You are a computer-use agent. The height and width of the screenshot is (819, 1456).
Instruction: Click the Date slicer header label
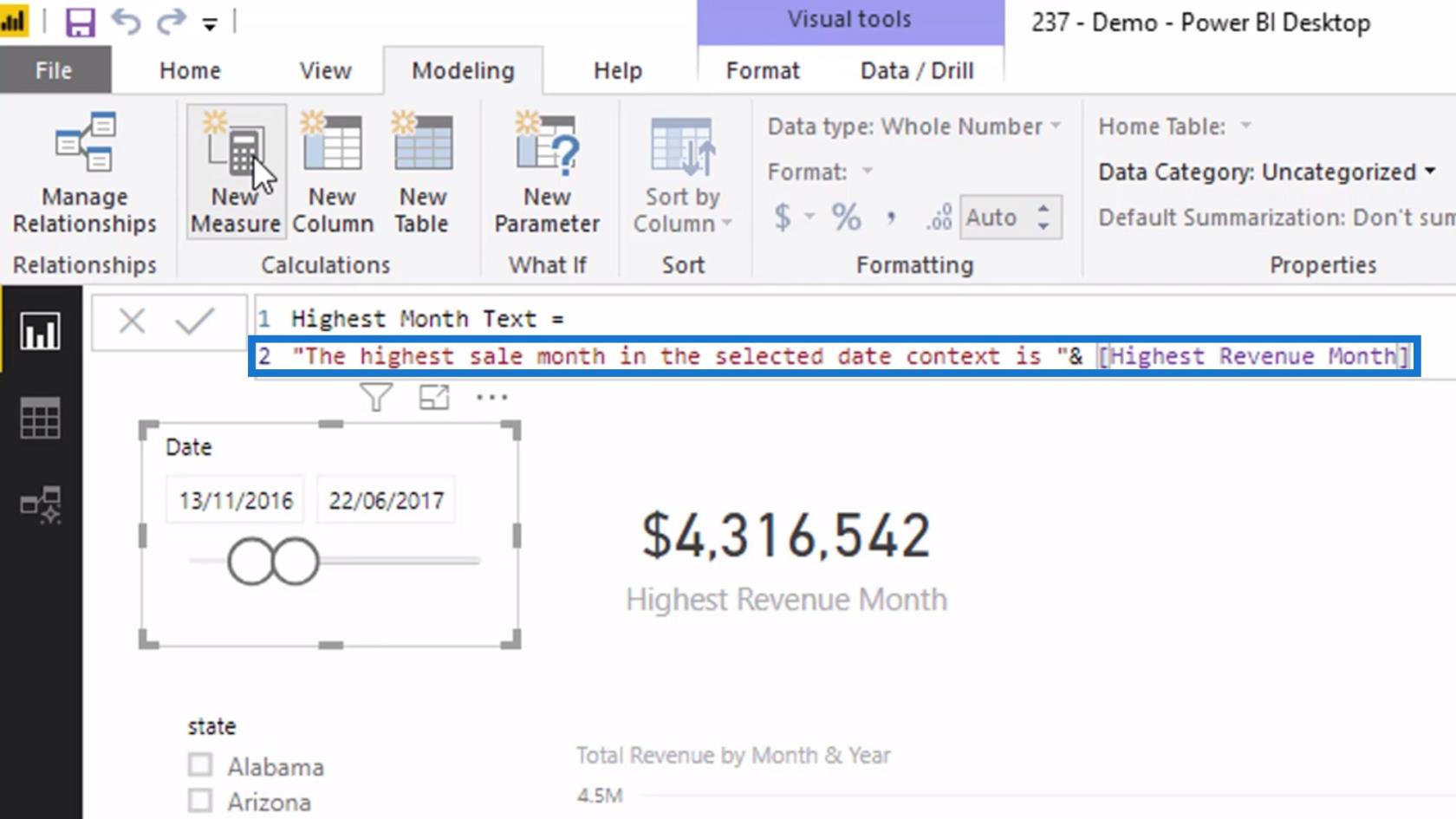188,447
